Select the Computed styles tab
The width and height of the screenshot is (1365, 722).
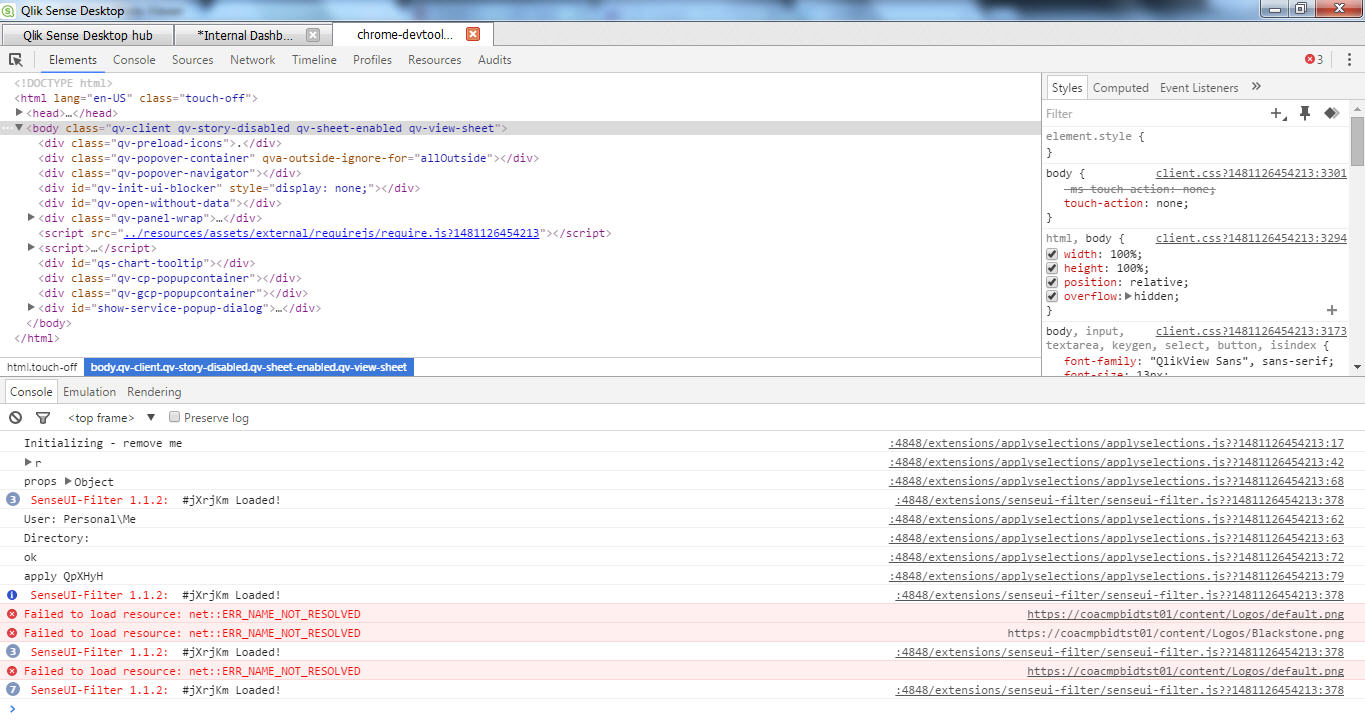click(1120, 88)
